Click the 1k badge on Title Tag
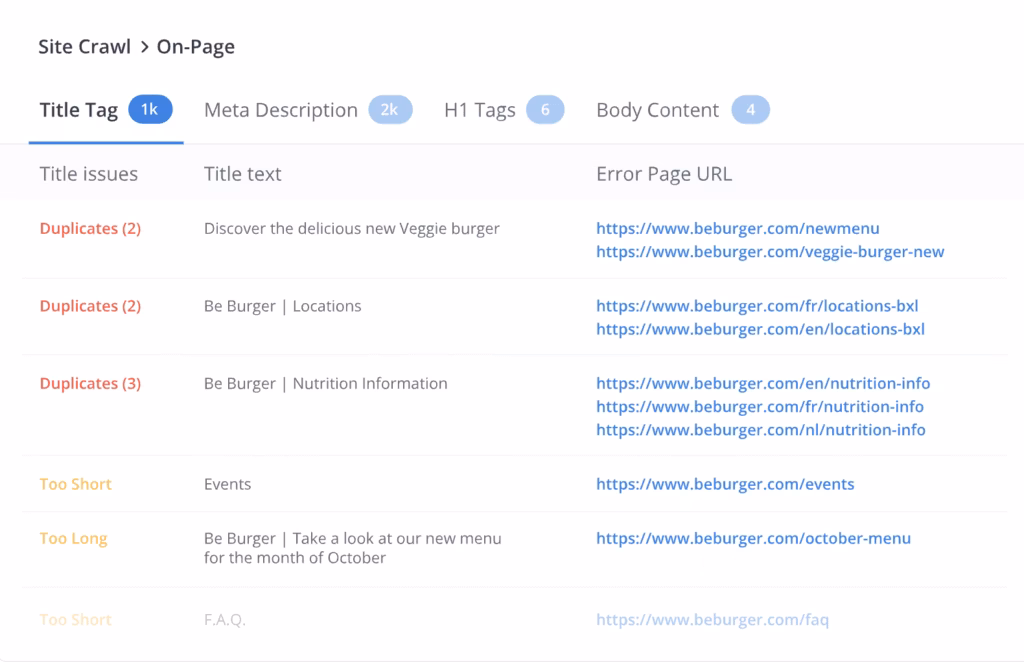Image resolution: width=1024 pixels, height=662 pixels. pyautogui.click(x=150, y=110)
